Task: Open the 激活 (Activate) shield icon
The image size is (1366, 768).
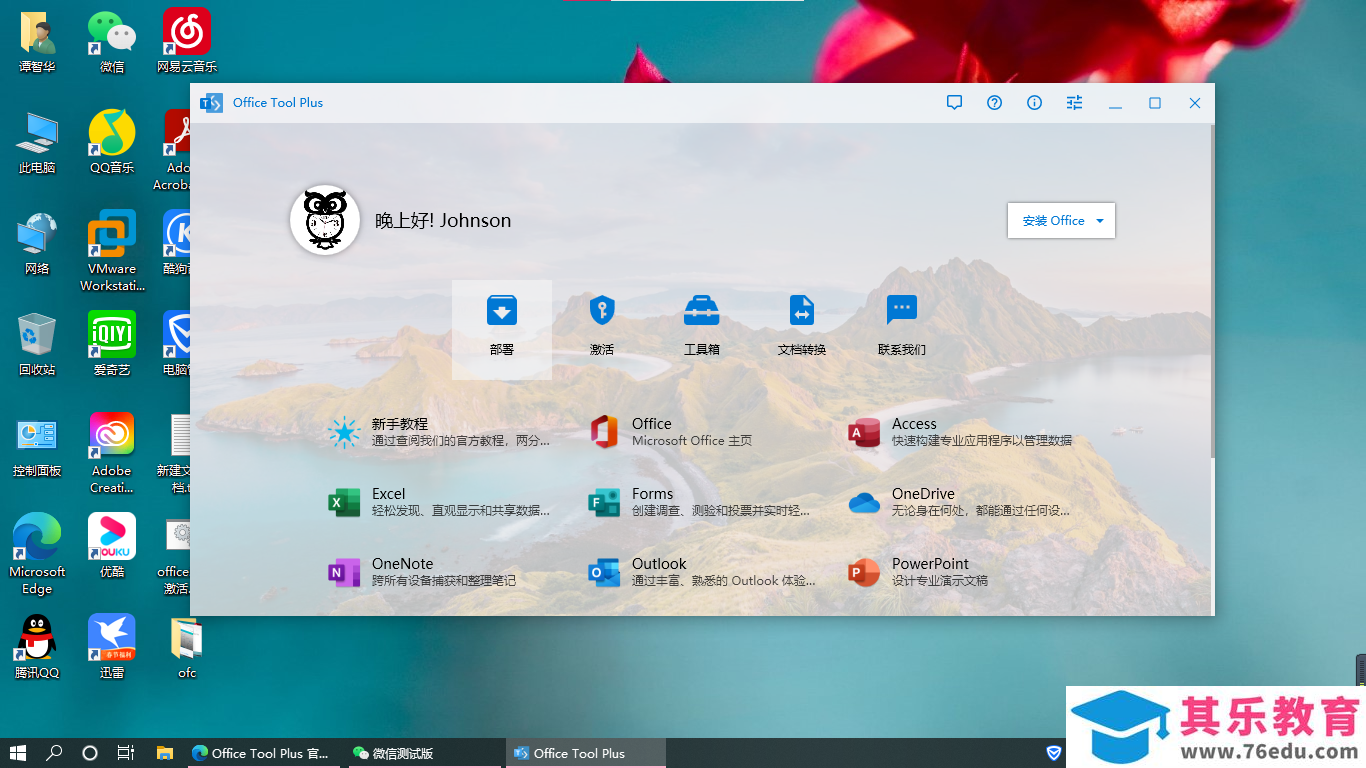Action: (602, 311)
